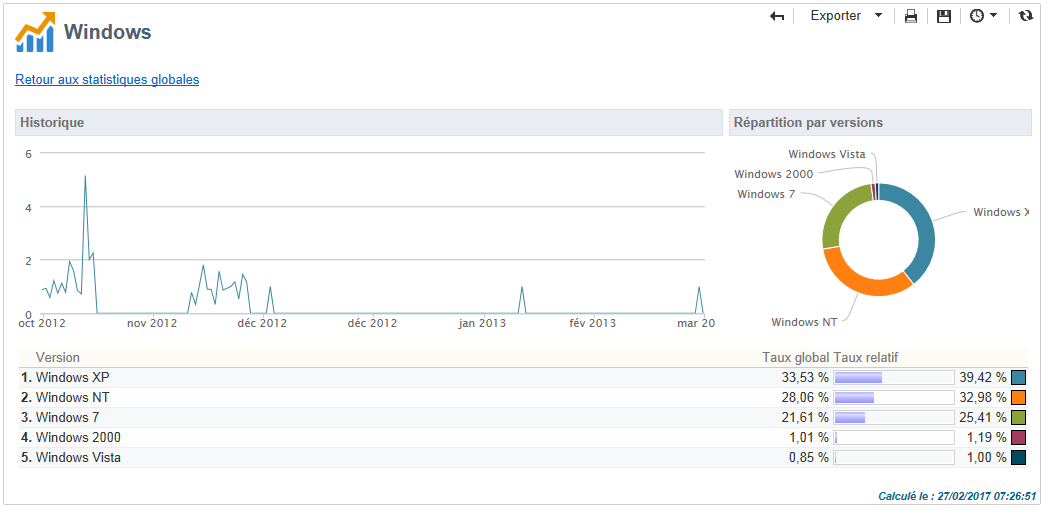1062x526 pixels.
Task: Click the 25,41 % relative rate value
Action: click(982, 418)
